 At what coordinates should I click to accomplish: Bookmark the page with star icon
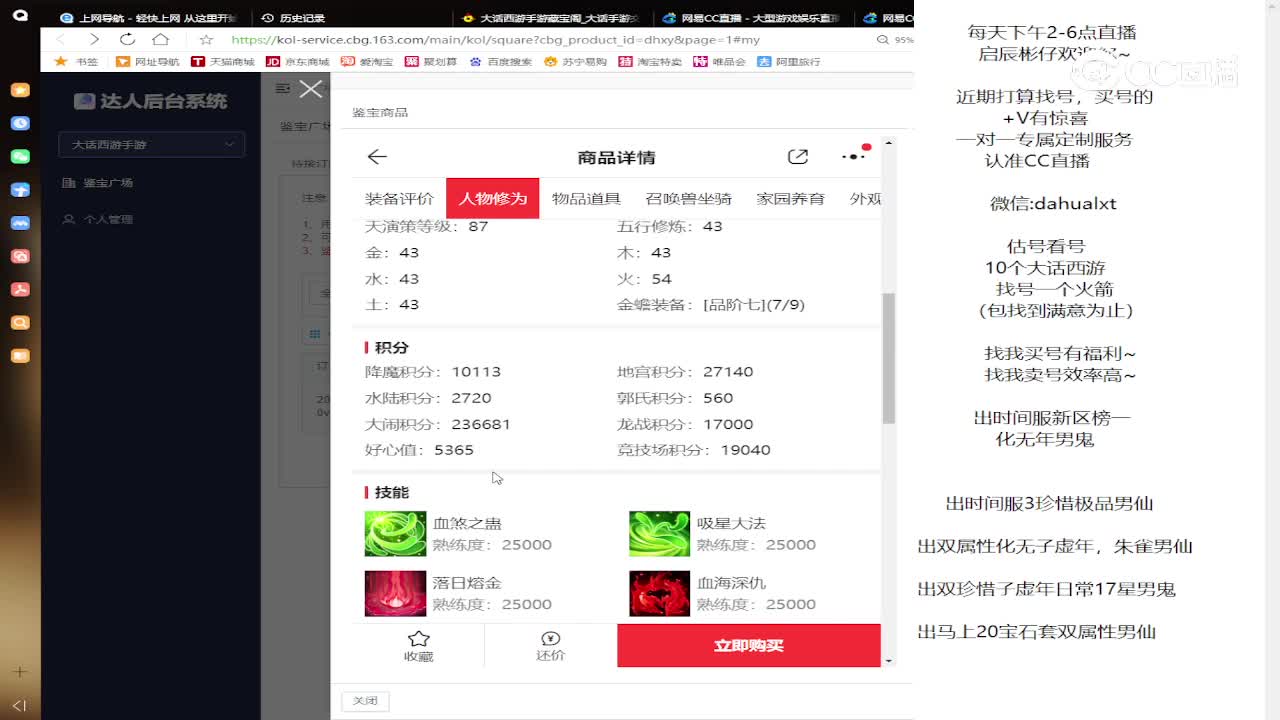click(206, 39)
